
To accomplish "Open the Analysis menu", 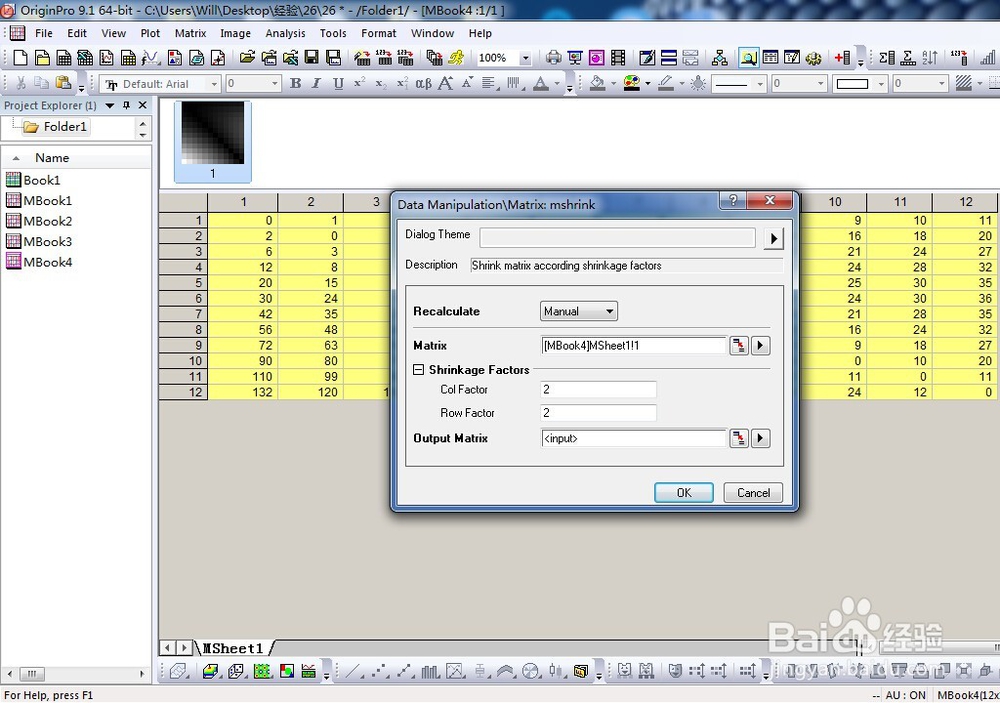I will click(x=285, y=33).
